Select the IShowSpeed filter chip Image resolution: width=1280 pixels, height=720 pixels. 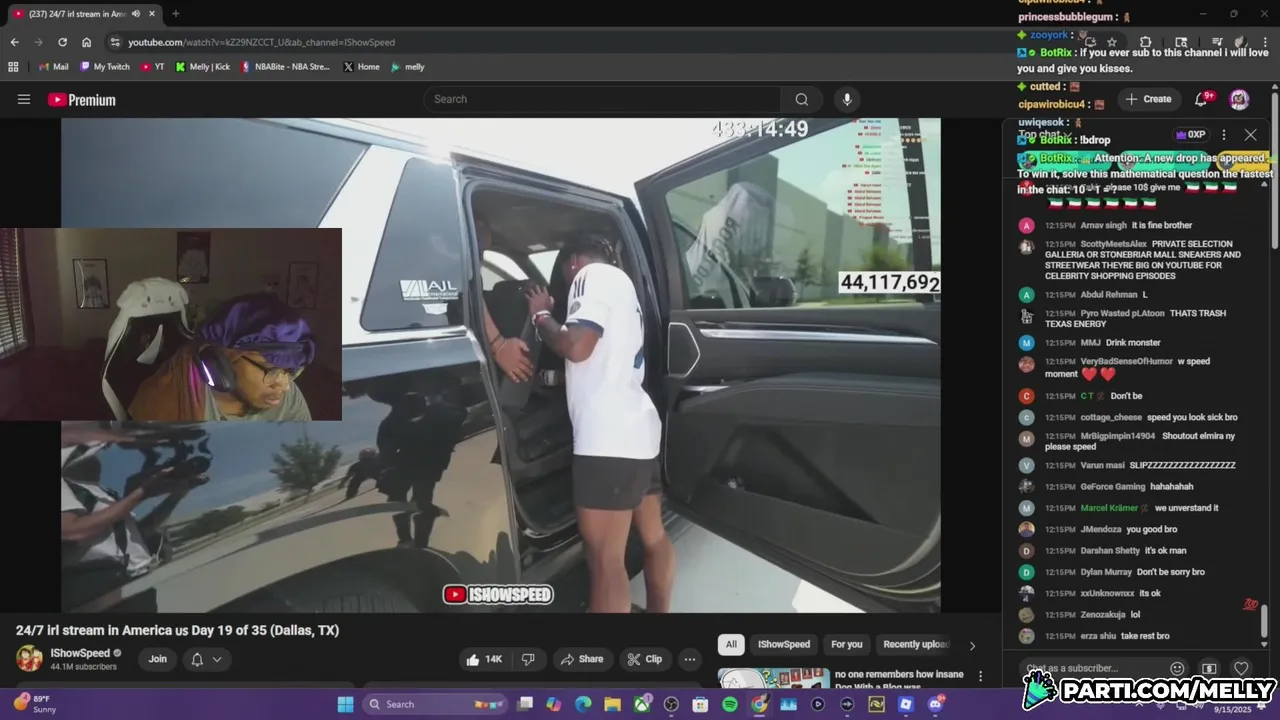pos(784,645)
